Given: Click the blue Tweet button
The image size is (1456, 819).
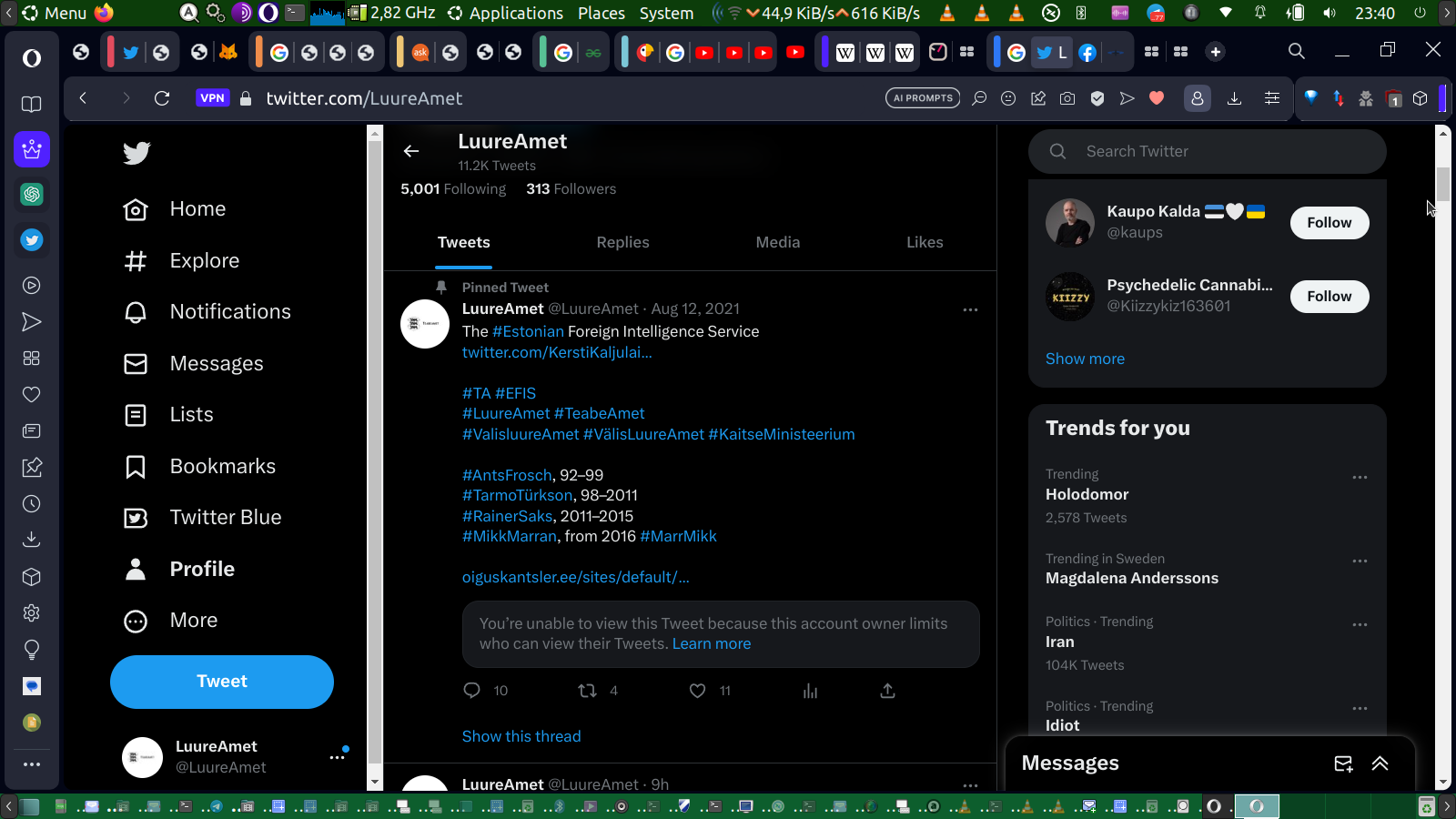Looking at the screenshot, I should 222,682.
